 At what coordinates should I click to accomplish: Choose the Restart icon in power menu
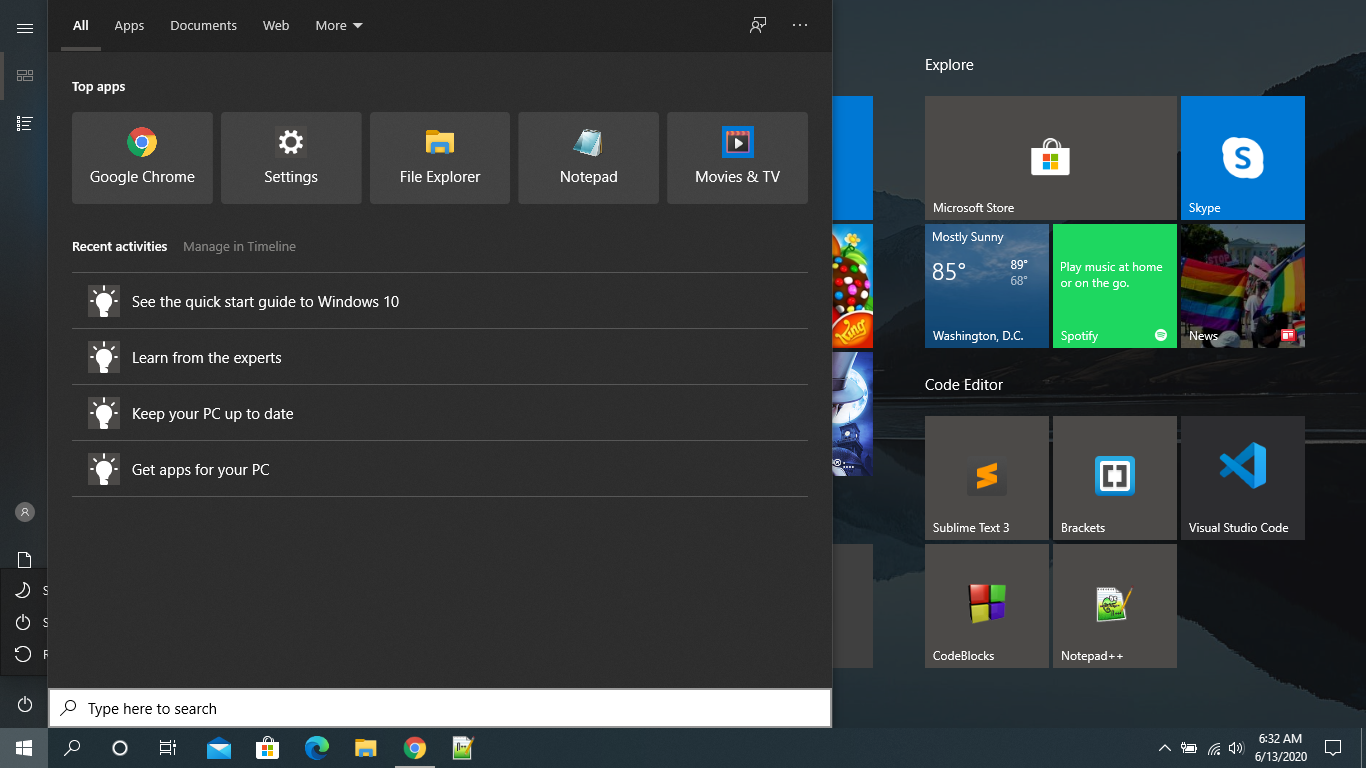23,655
